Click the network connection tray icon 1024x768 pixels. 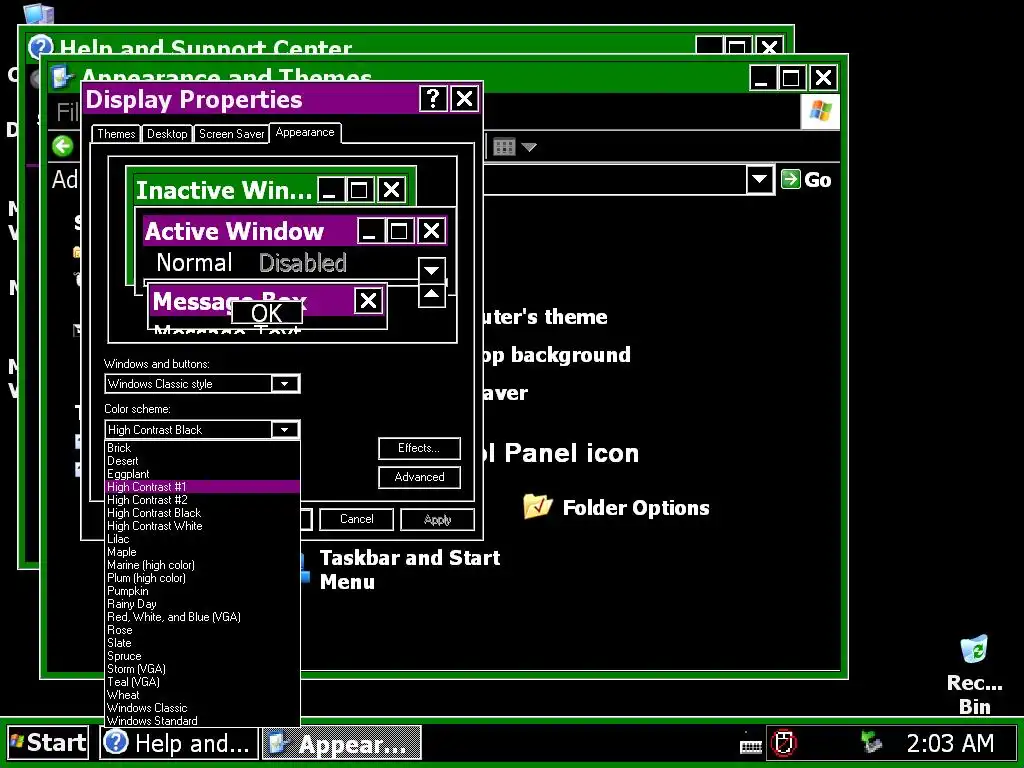(871, 742)
